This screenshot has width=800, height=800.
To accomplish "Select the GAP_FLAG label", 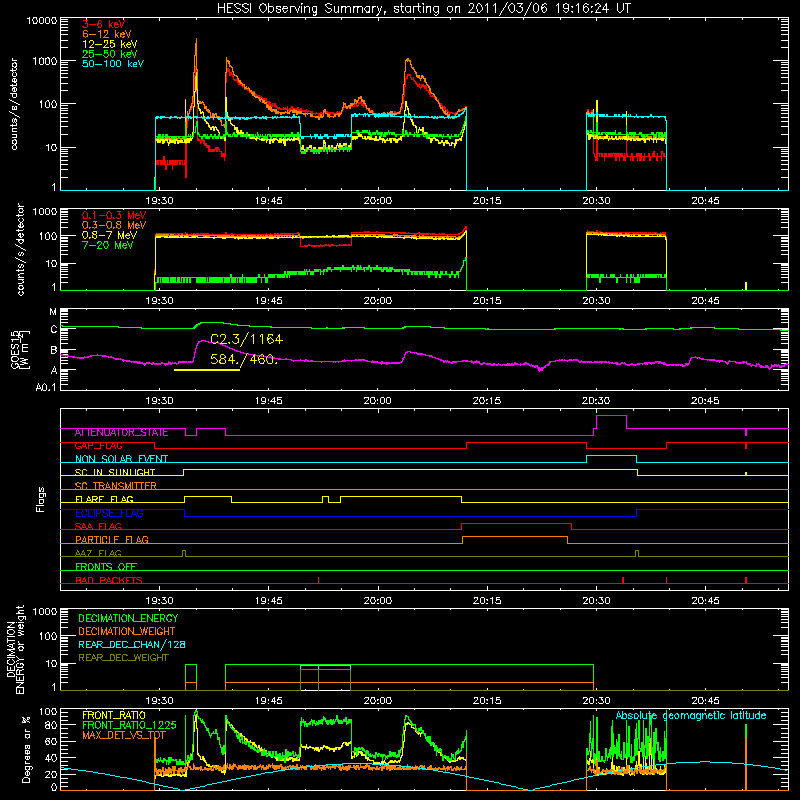I will pos(98,446).
